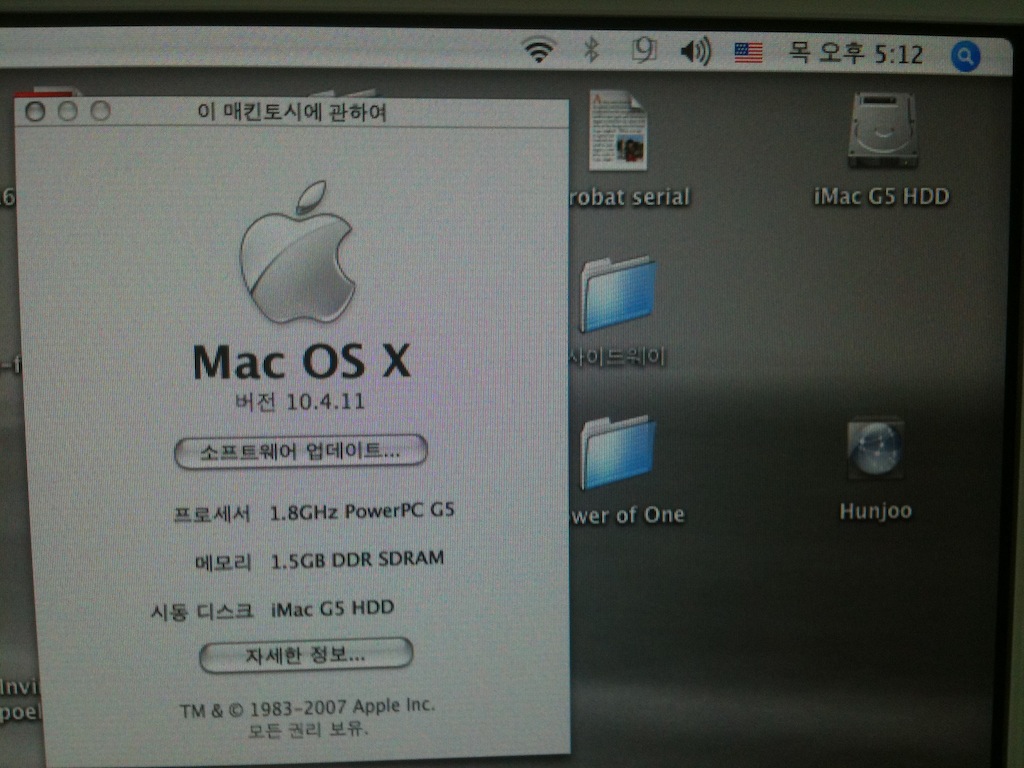The height and width of the screenshot is (768, 1024).
Task: Select the iMac G5 HDD drive icon
Action: click(882, 131)
